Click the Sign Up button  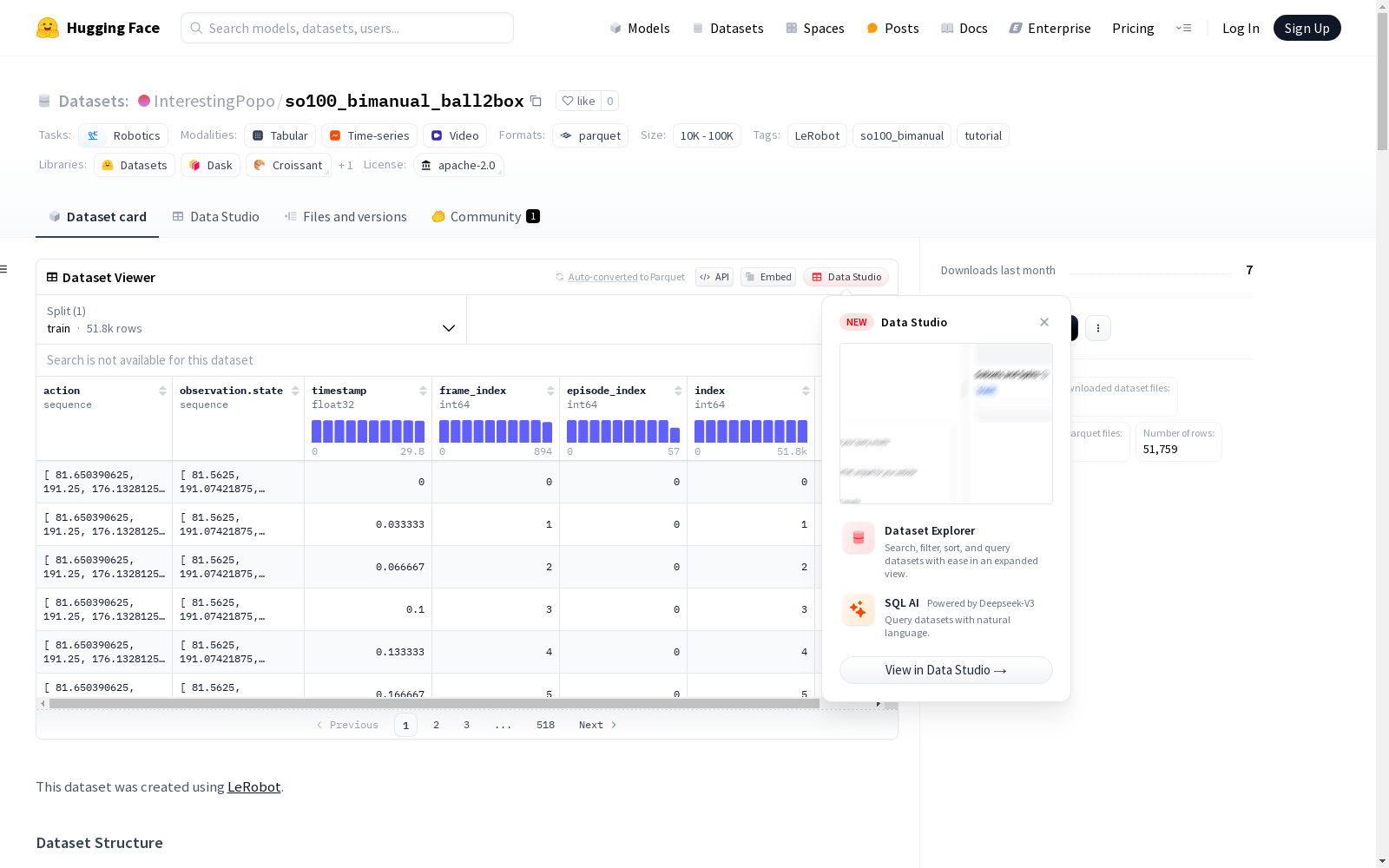click(x=1307, y=28)
